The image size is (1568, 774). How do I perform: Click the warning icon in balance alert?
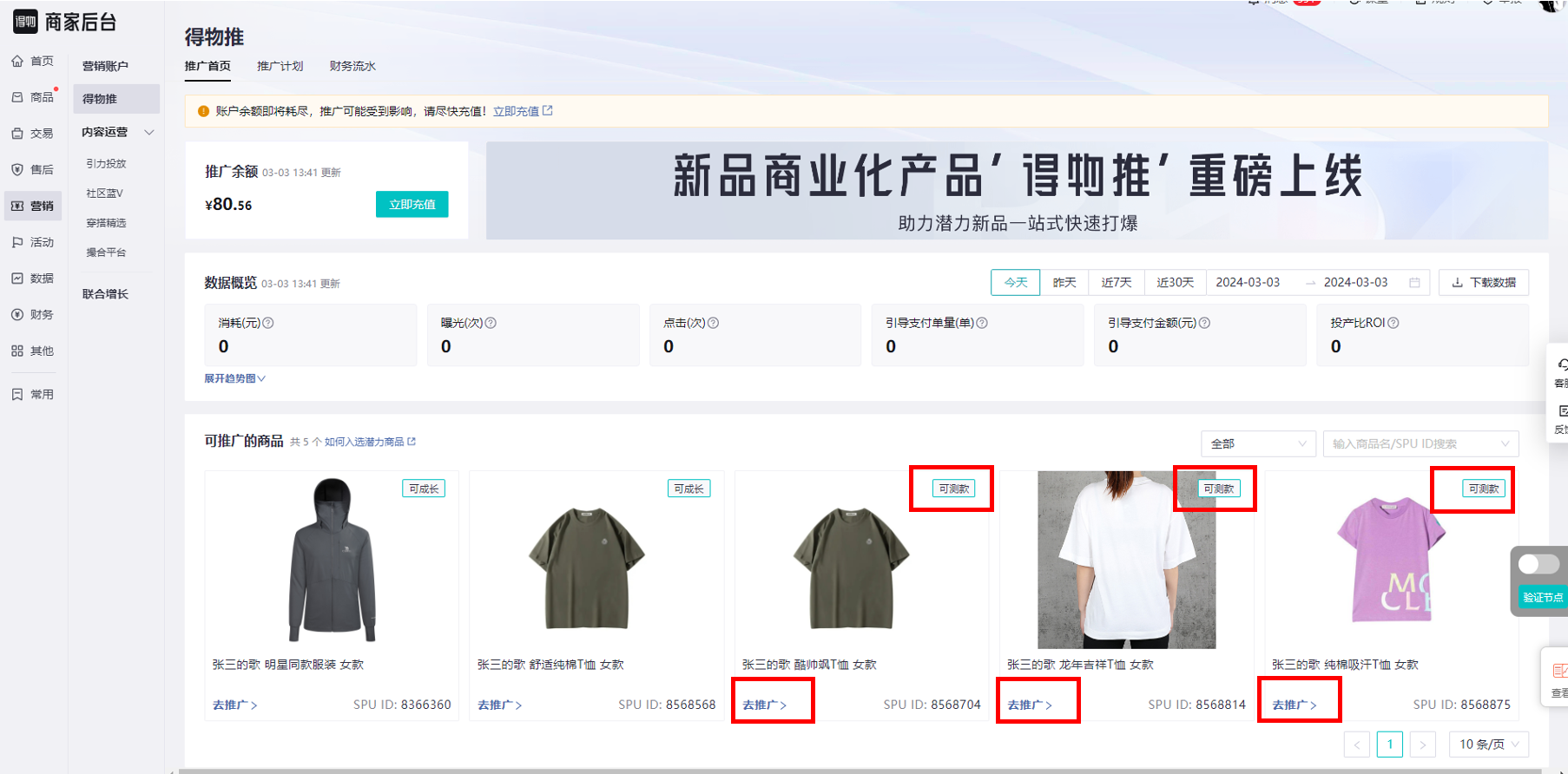coord(203,111)
